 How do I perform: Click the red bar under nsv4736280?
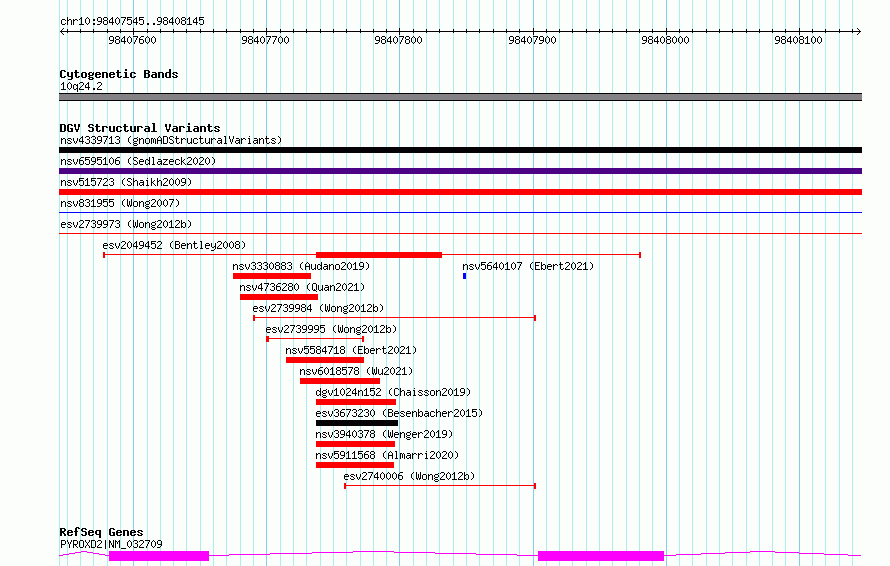pos(279,297)
